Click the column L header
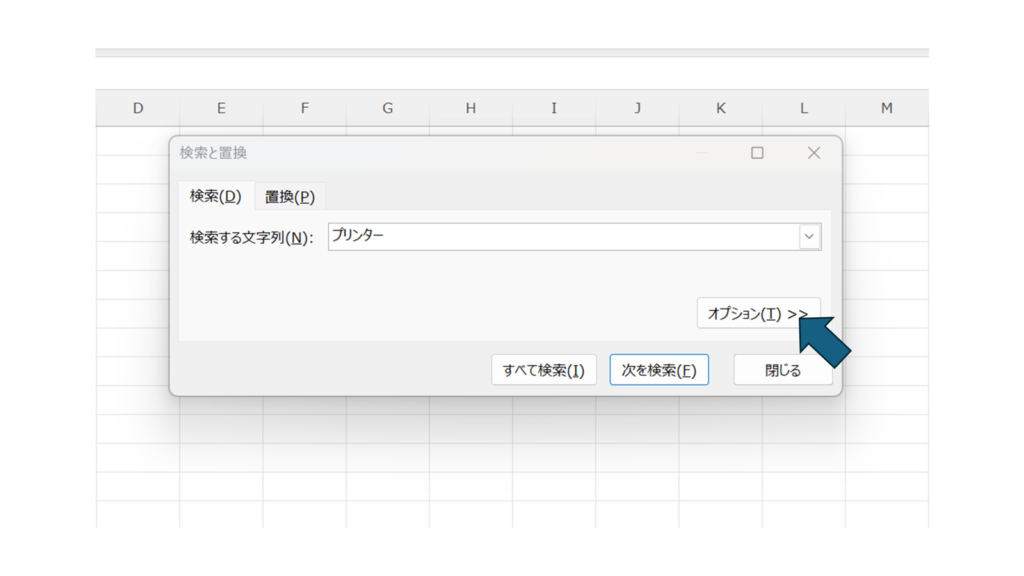 803,108
